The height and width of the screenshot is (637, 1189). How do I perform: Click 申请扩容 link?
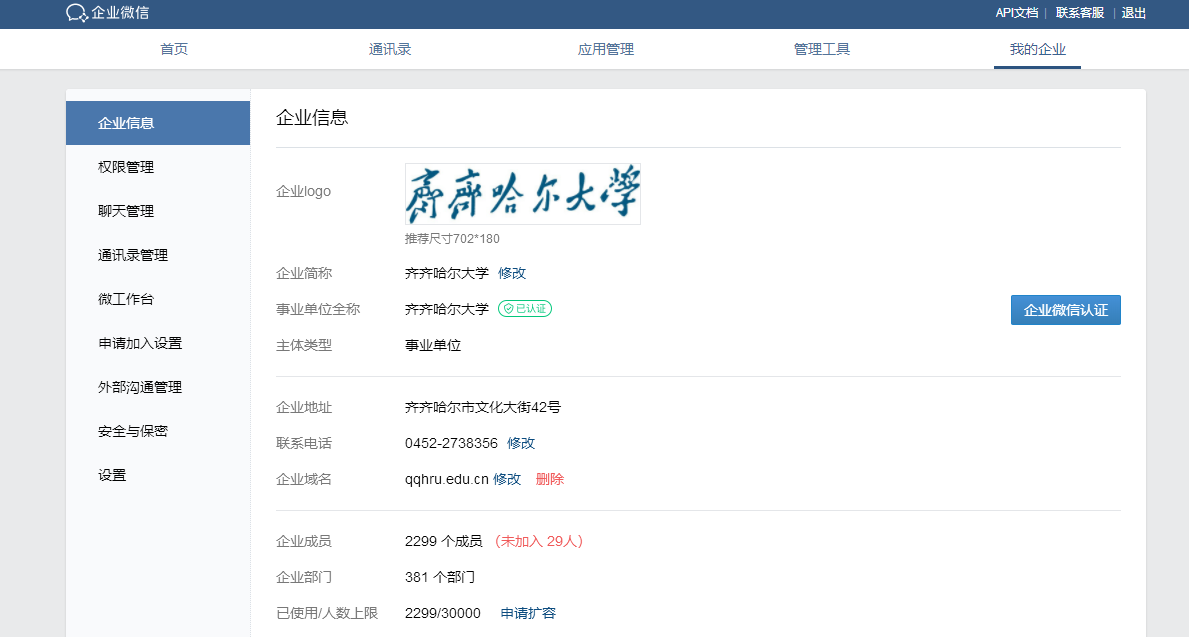(528, 613)
